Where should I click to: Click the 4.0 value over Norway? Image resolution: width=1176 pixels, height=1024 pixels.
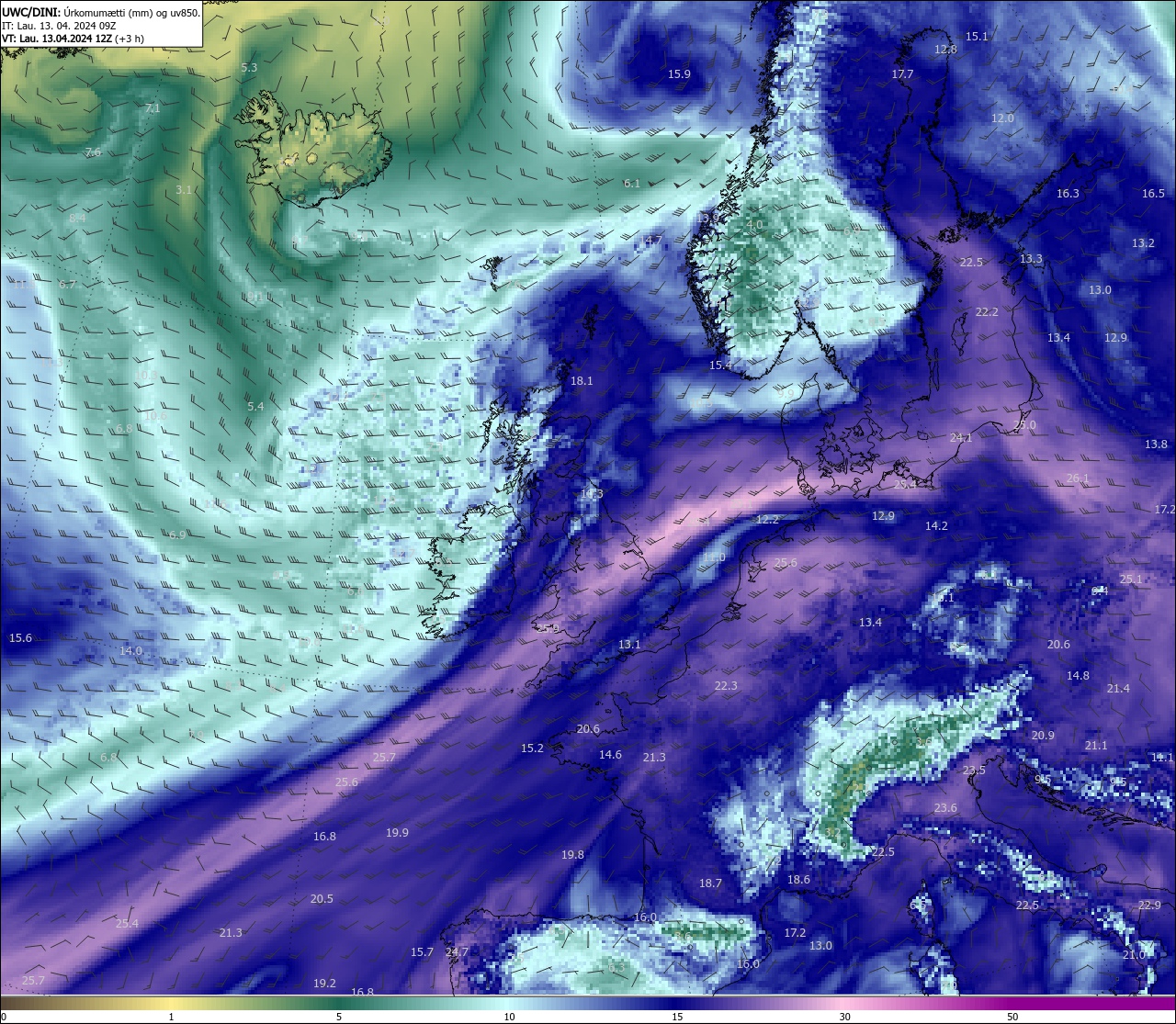754,225
